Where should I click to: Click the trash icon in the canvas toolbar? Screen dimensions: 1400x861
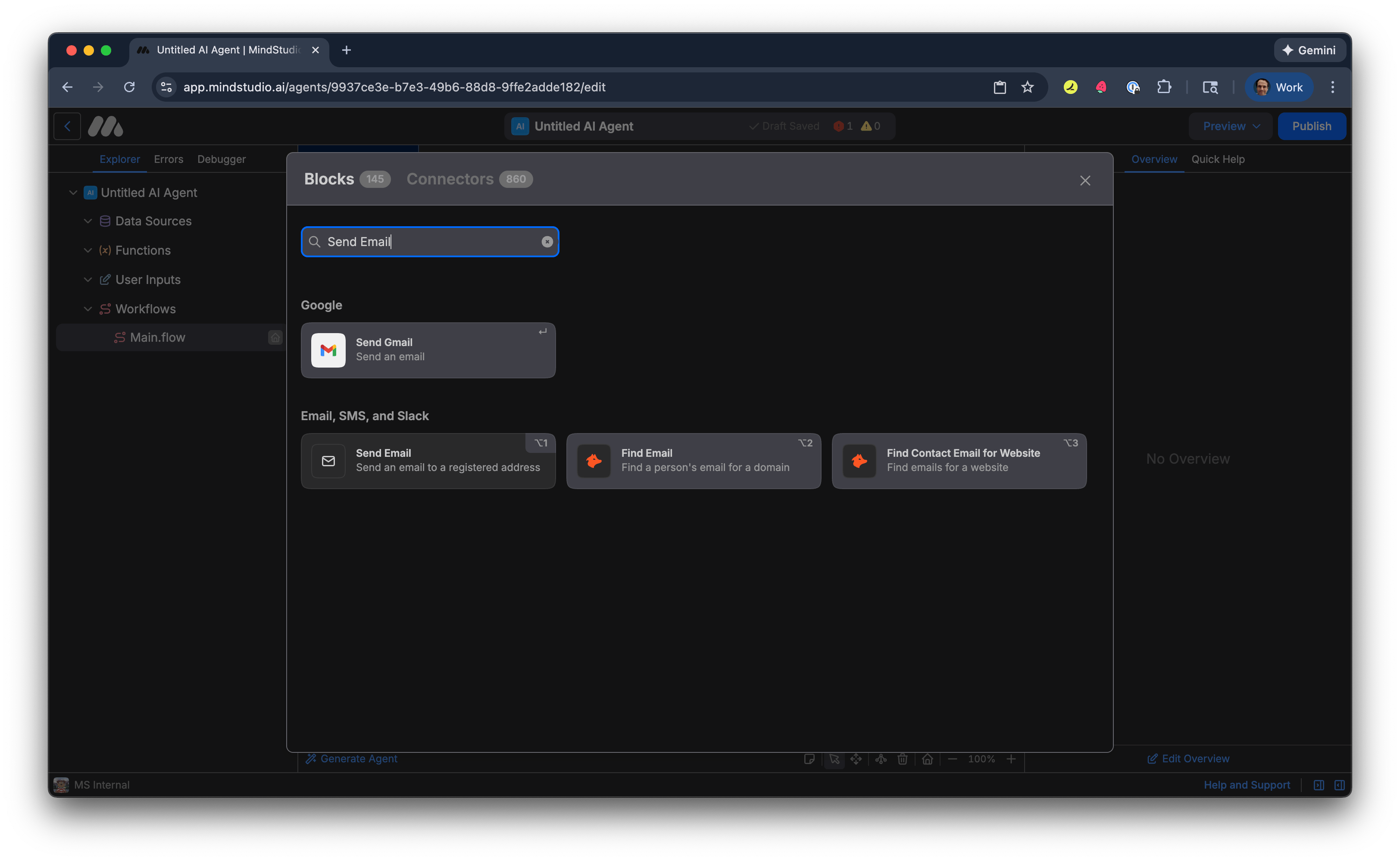coord(902,758)
